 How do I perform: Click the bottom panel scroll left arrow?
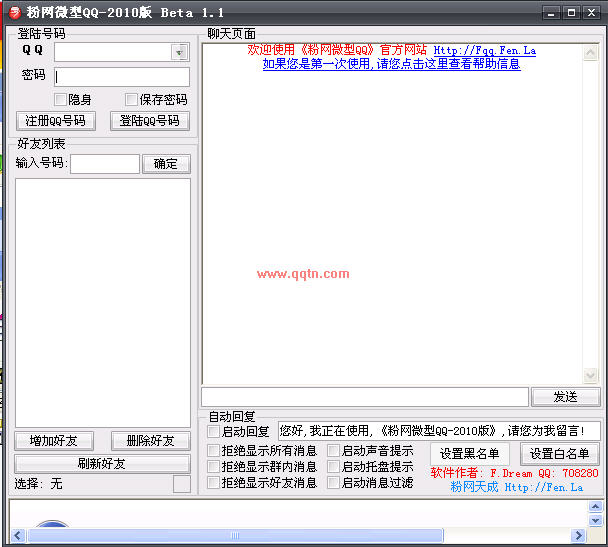(17, 536)
